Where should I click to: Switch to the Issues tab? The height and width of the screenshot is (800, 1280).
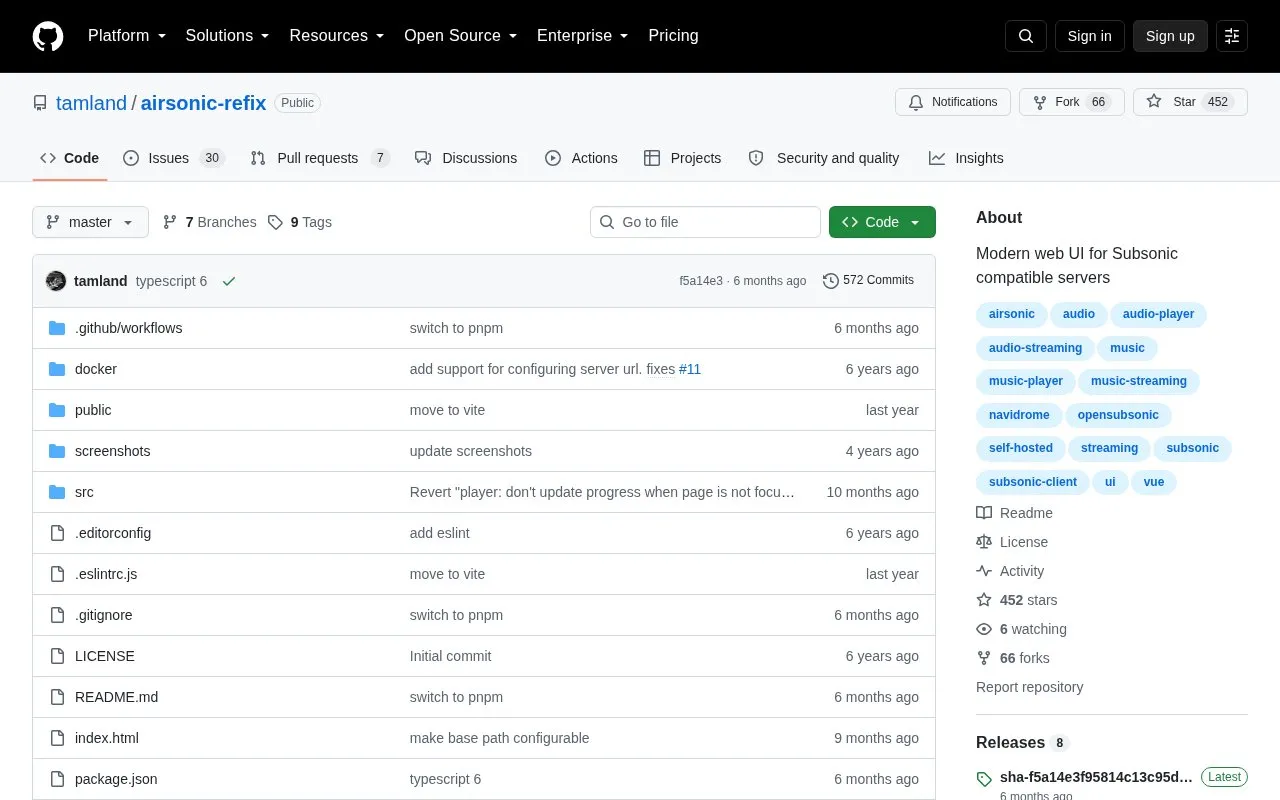click(x=174, y=158)
